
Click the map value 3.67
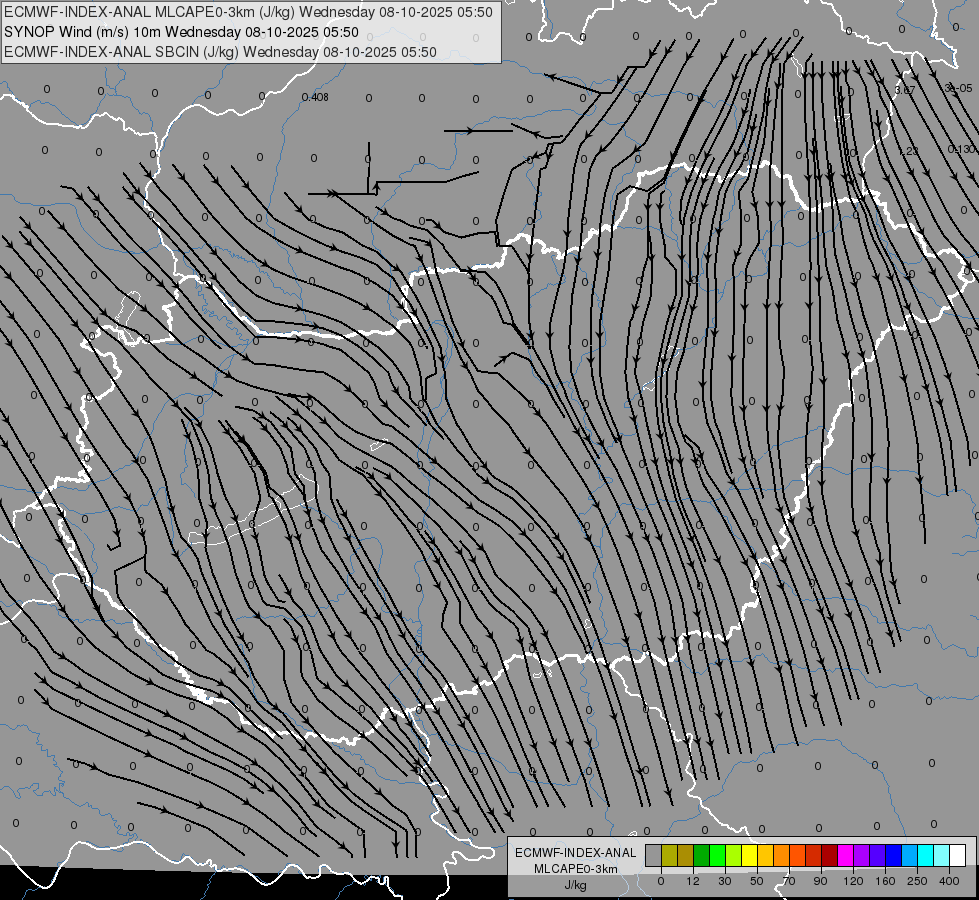905,90
